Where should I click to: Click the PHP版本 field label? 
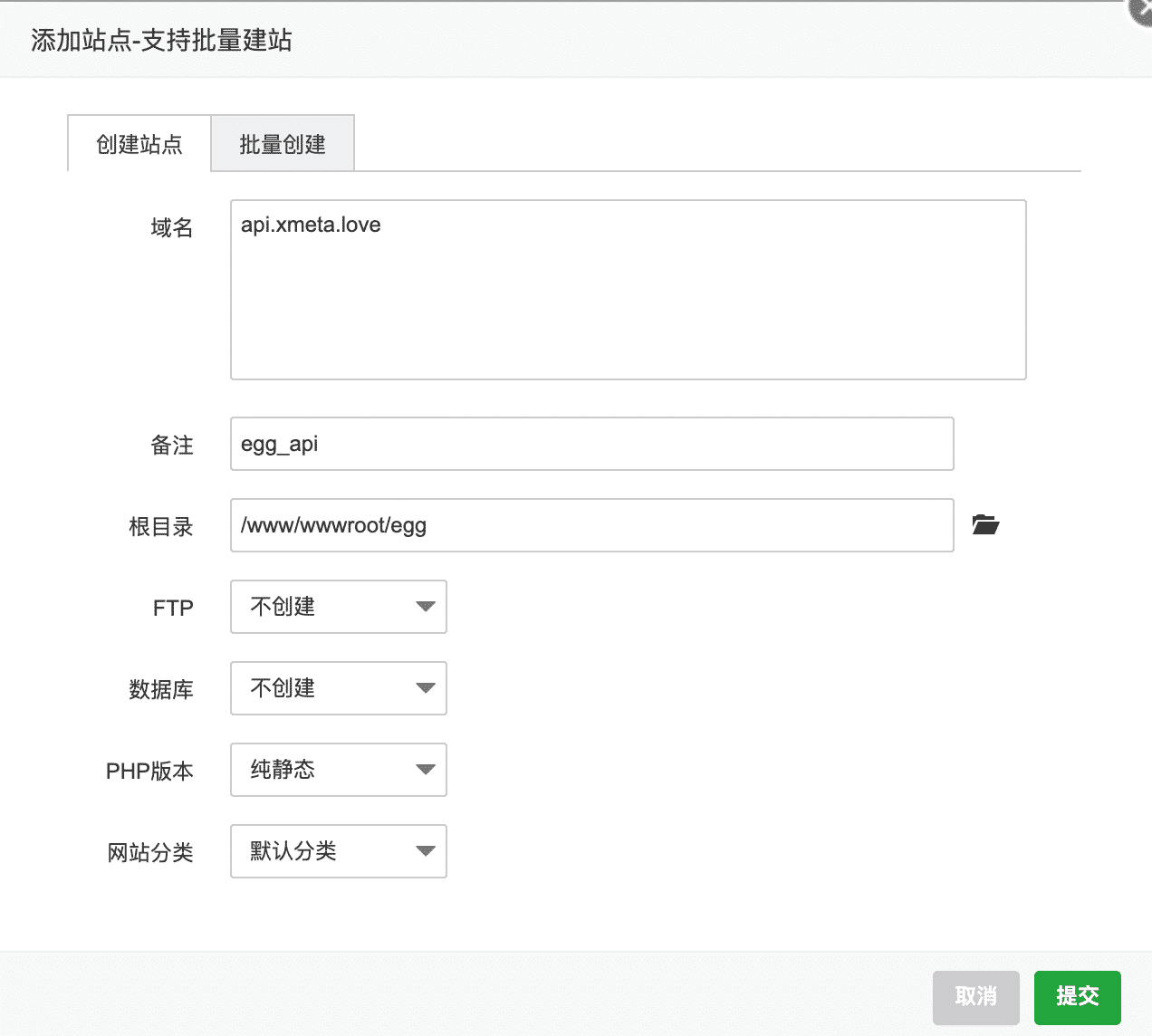[x=149, y=771]
